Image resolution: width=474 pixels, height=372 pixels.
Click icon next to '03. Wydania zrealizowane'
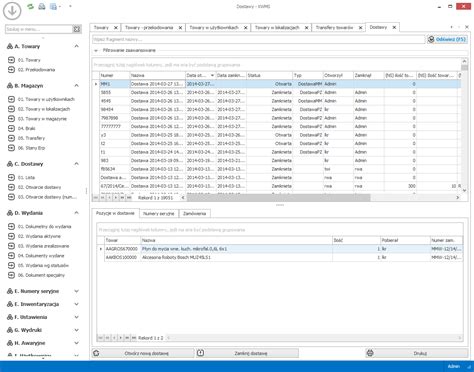point(11,246)
